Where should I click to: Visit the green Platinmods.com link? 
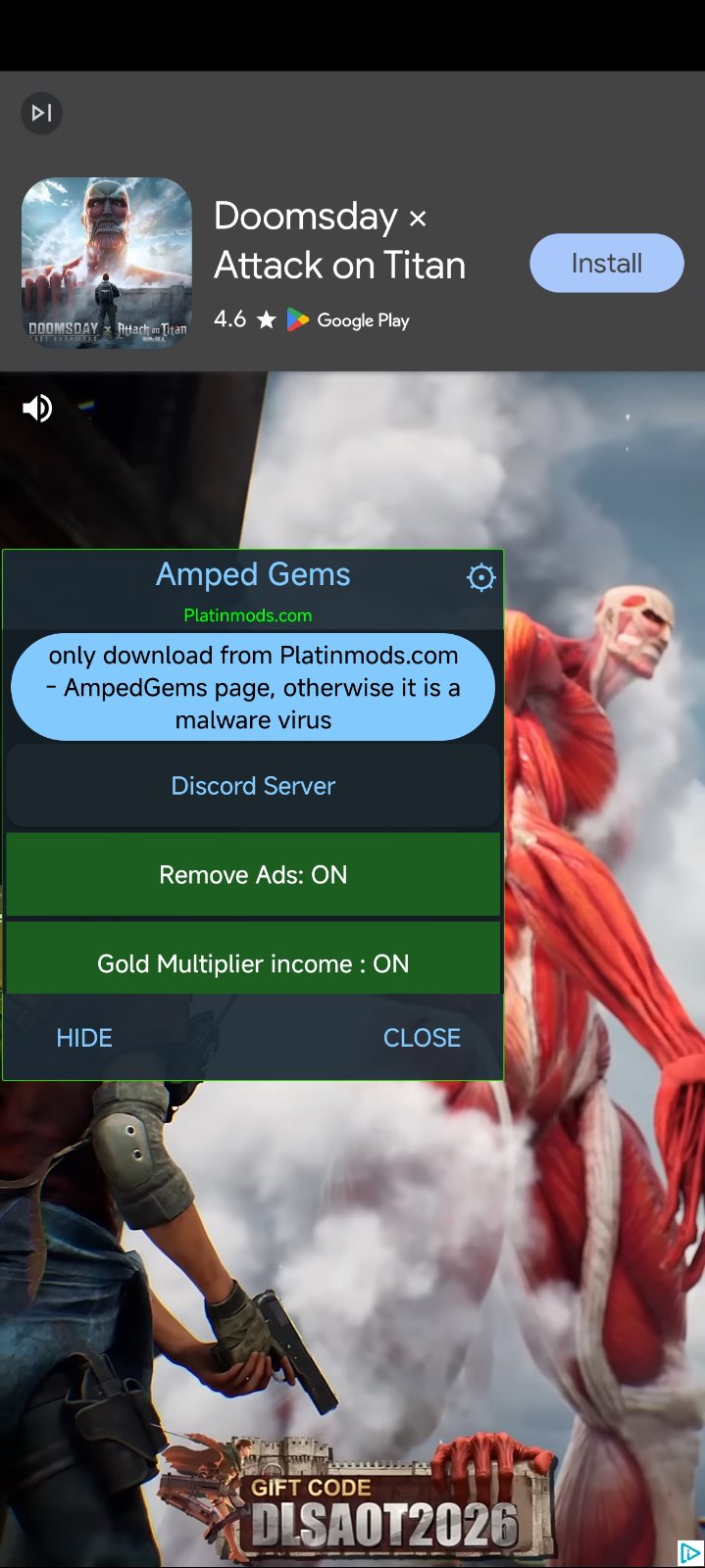tap(248, 615)
